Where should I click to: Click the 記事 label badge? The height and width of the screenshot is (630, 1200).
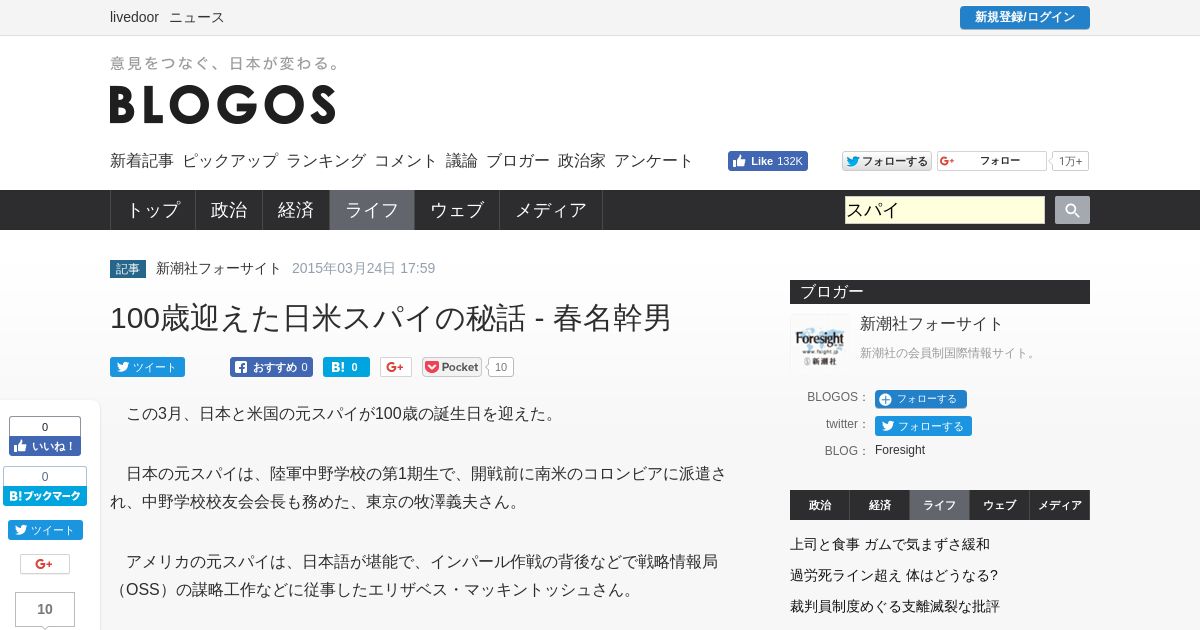tap(128, 269)
